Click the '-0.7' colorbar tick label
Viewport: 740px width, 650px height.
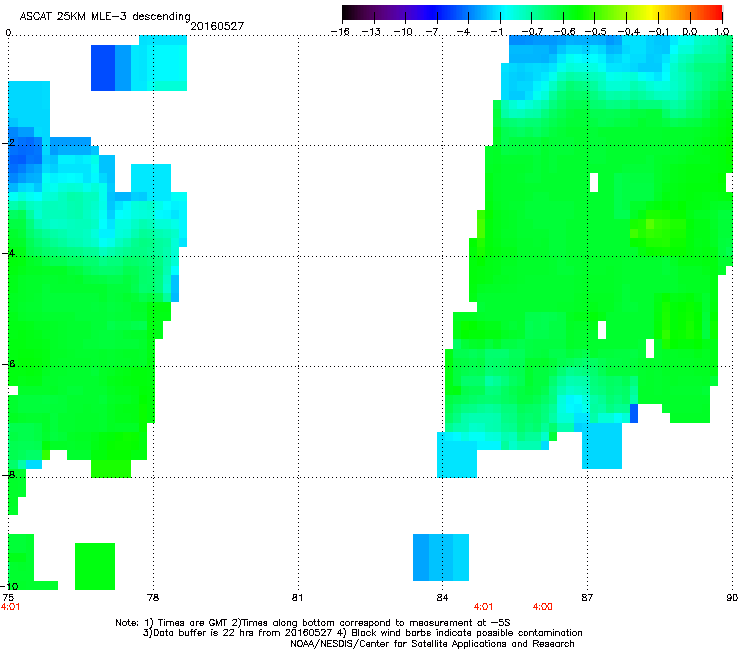[532, 32]
